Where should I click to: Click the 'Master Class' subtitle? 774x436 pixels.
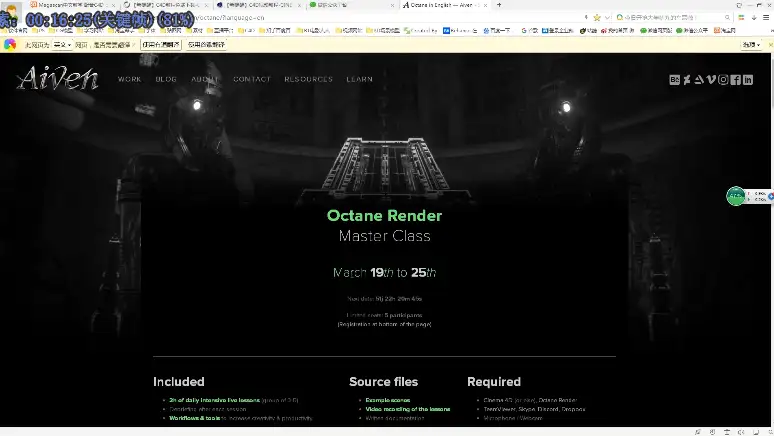click(x=385, y=236)
